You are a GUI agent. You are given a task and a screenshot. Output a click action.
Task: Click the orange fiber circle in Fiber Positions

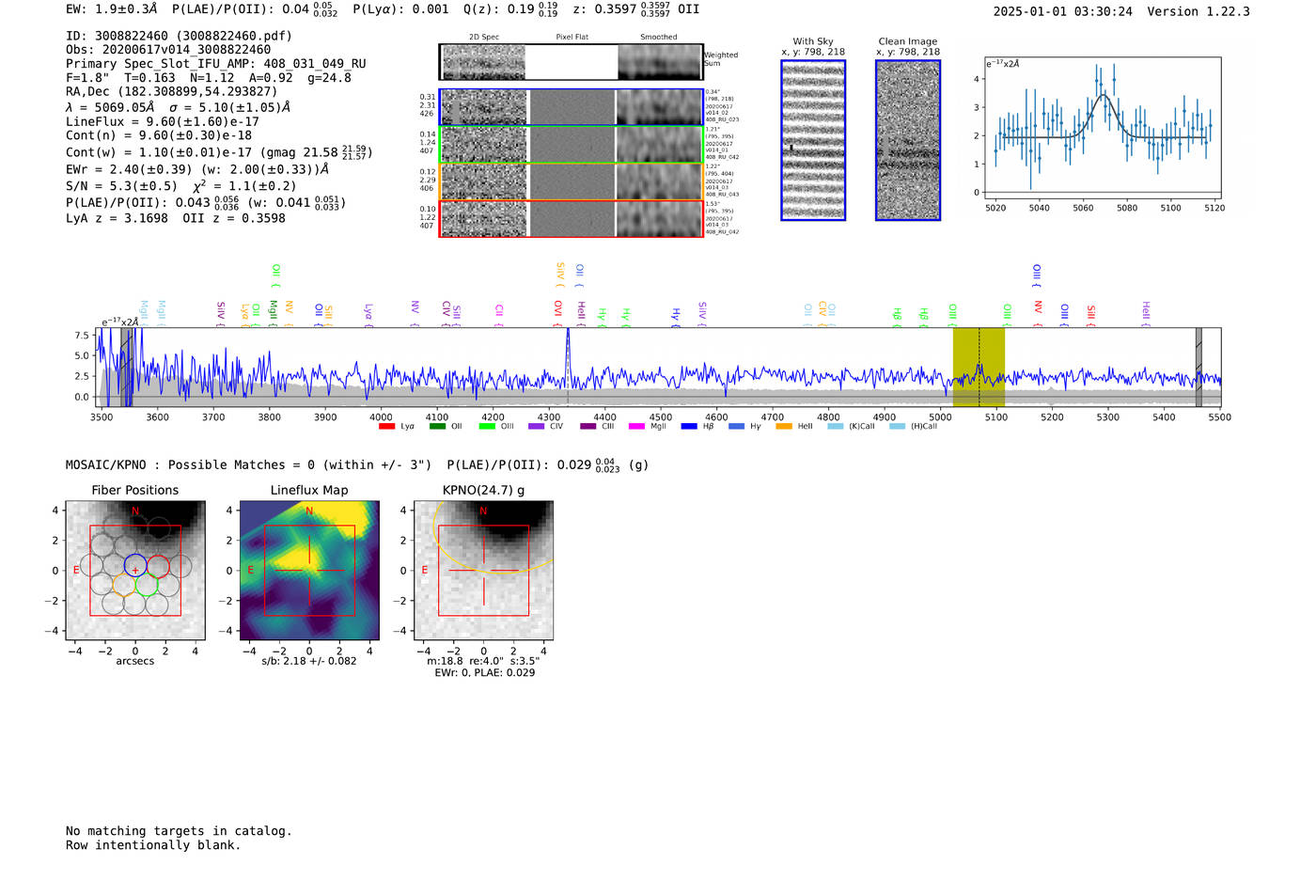pyautogui.click(x=124, y=585)
